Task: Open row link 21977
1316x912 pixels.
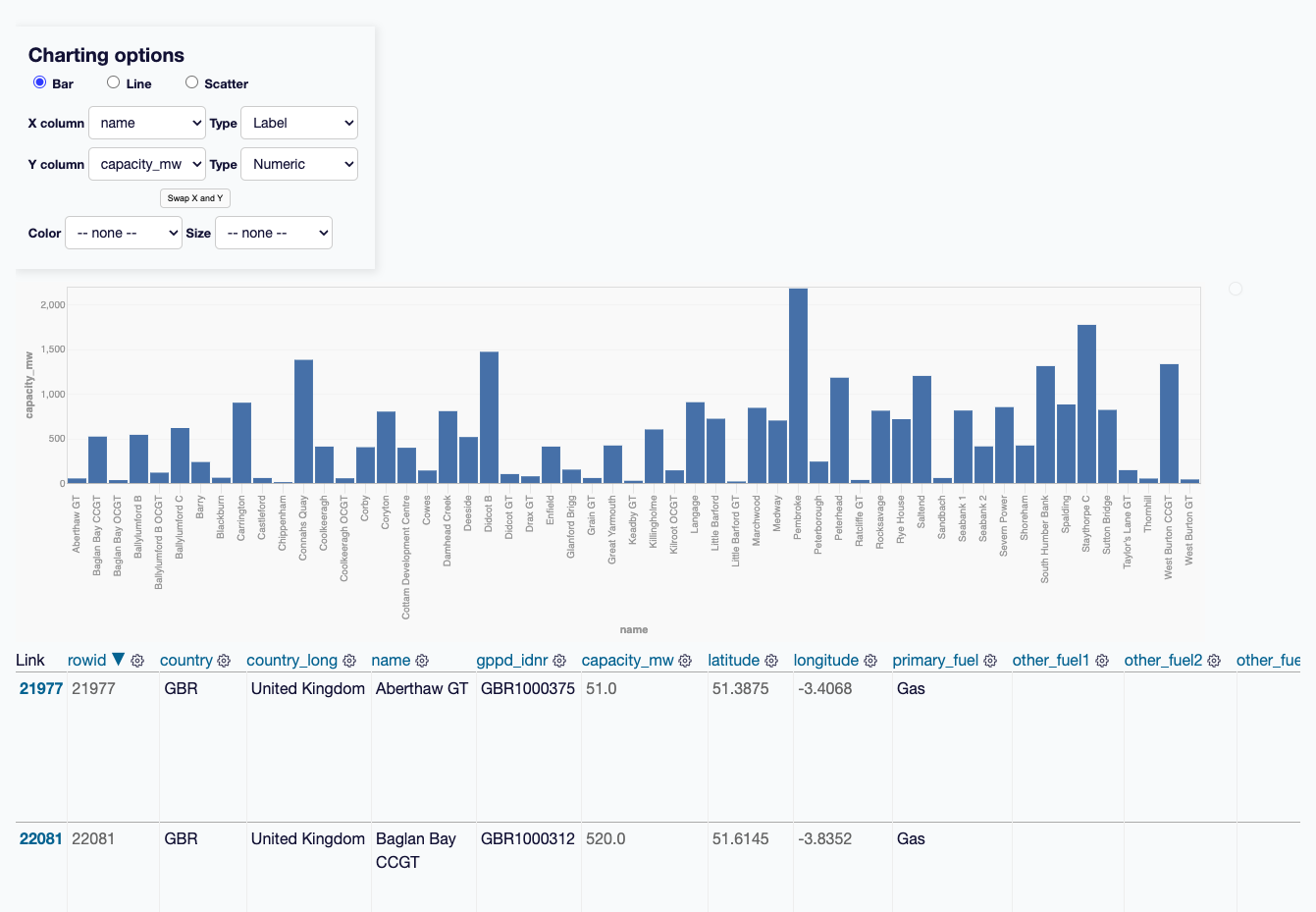Action: (41, 688)
